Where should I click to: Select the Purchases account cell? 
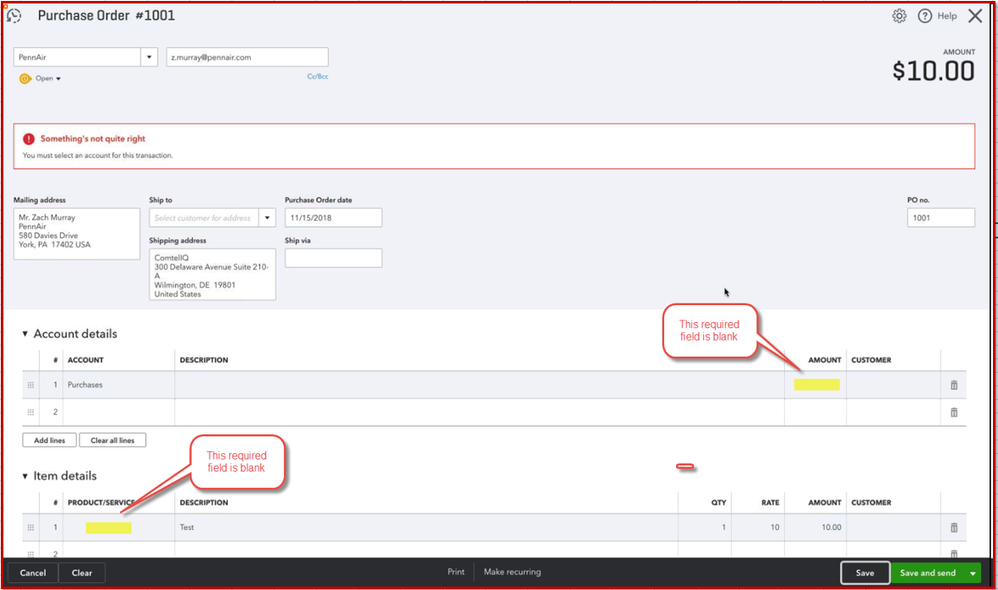click(x=119, y=385)
